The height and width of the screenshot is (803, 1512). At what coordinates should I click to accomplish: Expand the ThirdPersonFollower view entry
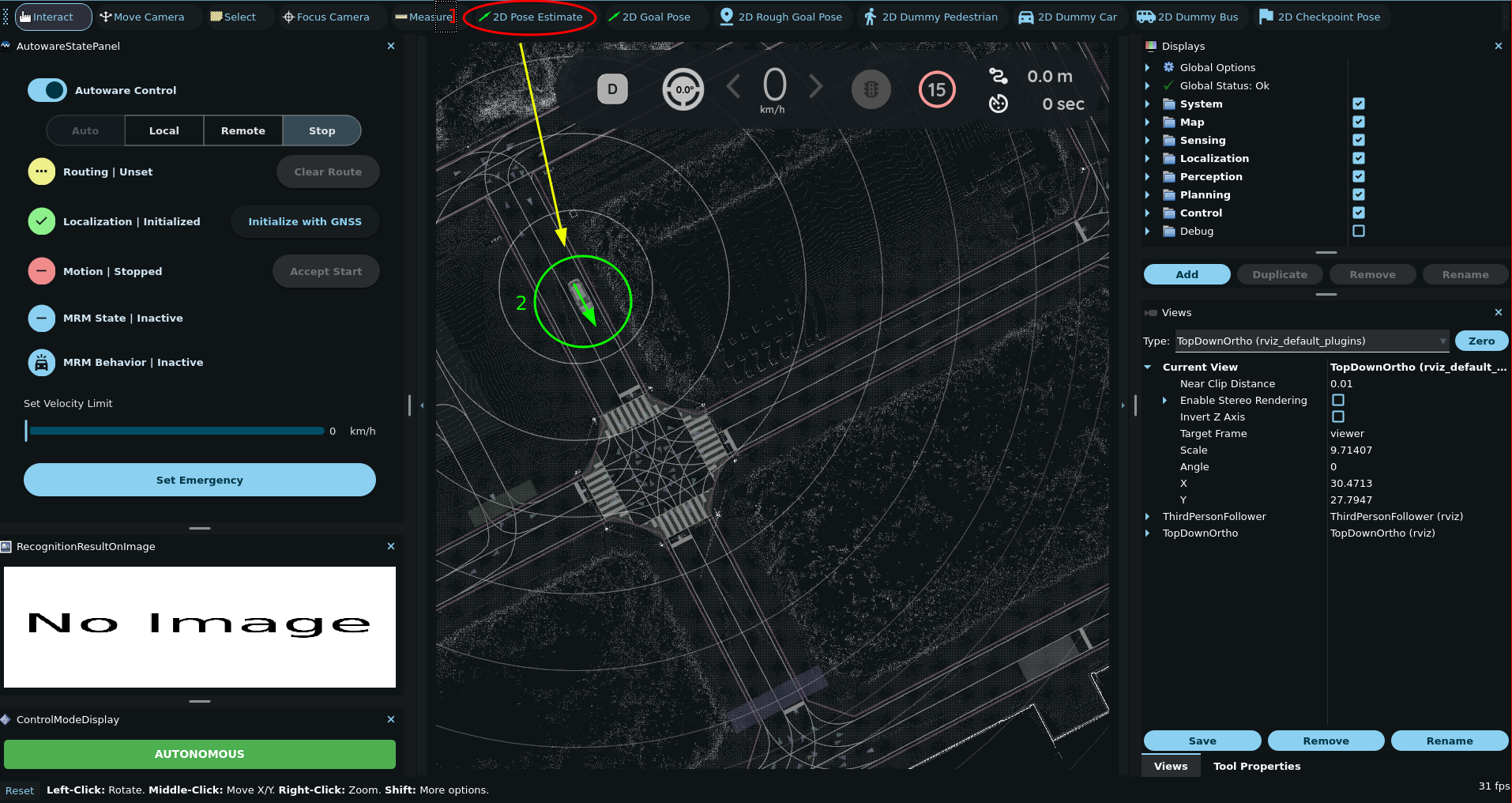1148,516
